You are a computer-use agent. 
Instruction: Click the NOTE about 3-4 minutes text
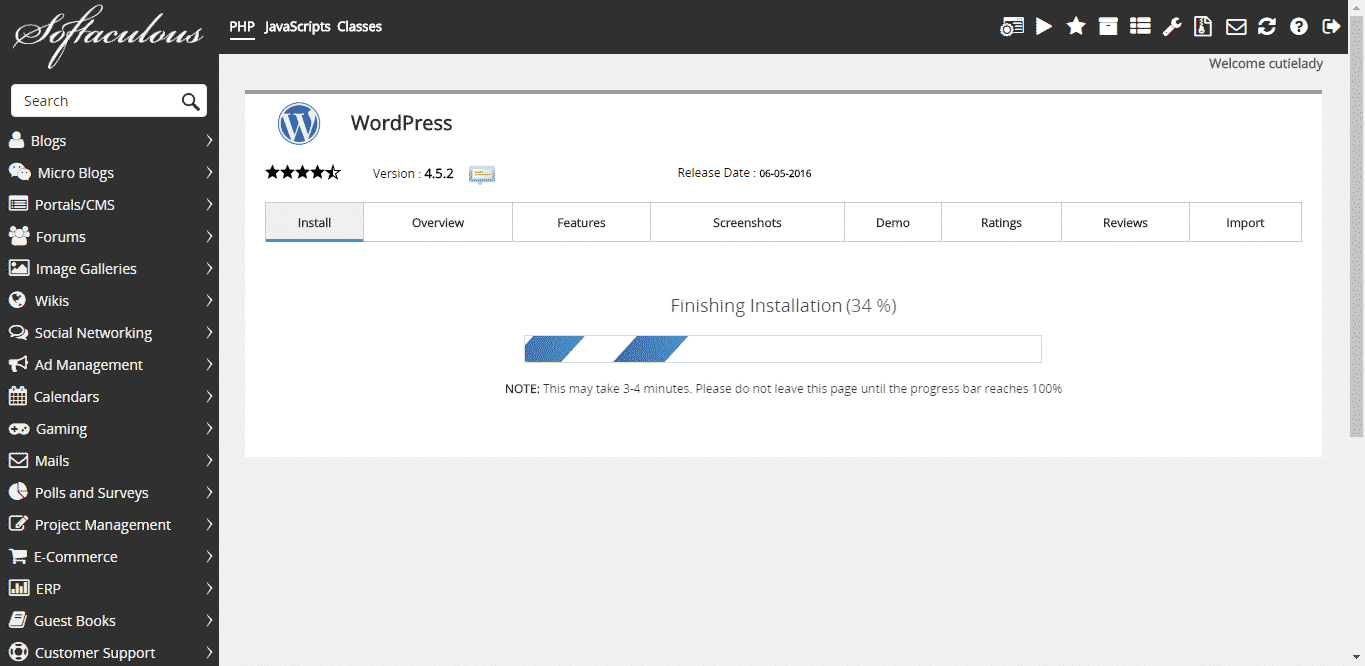[x=783, y=388]
